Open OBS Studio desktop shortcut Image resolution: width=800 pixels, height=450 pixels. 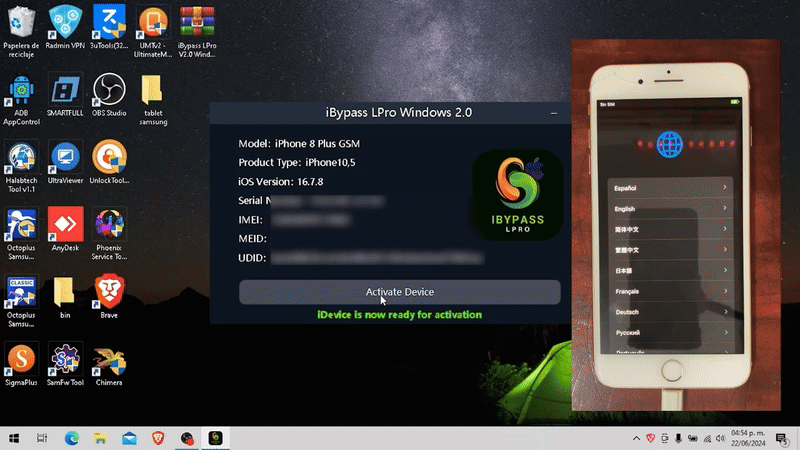coord(109,95)
